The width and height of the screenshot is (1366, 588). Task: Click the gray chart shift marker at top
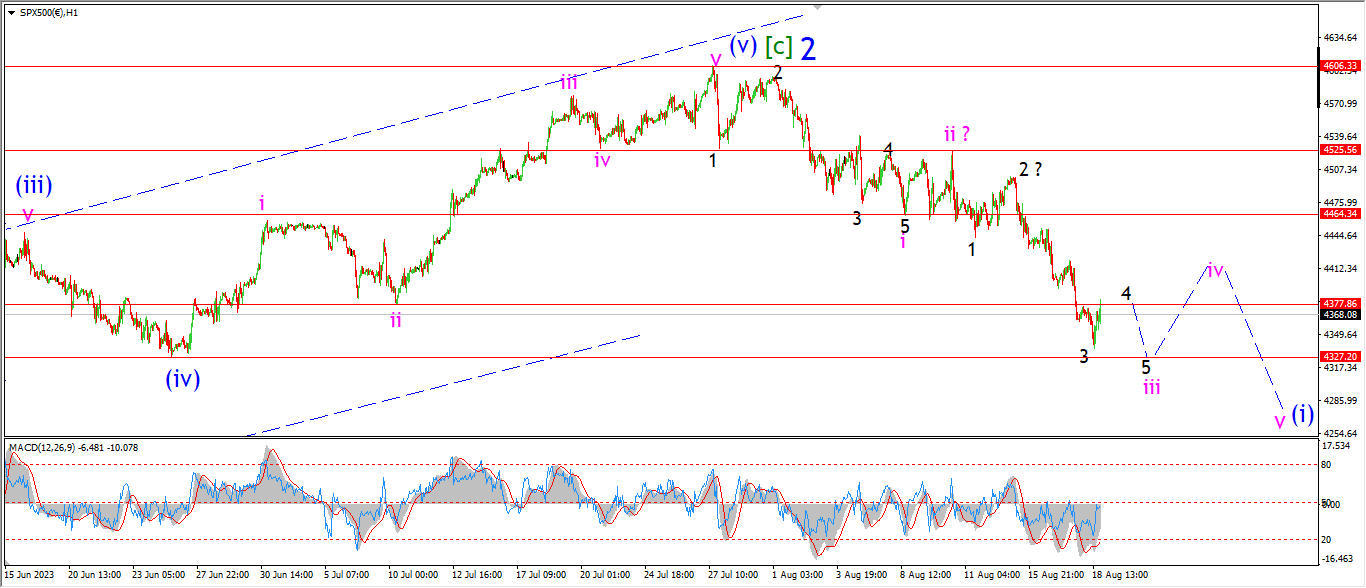(819, 7)
